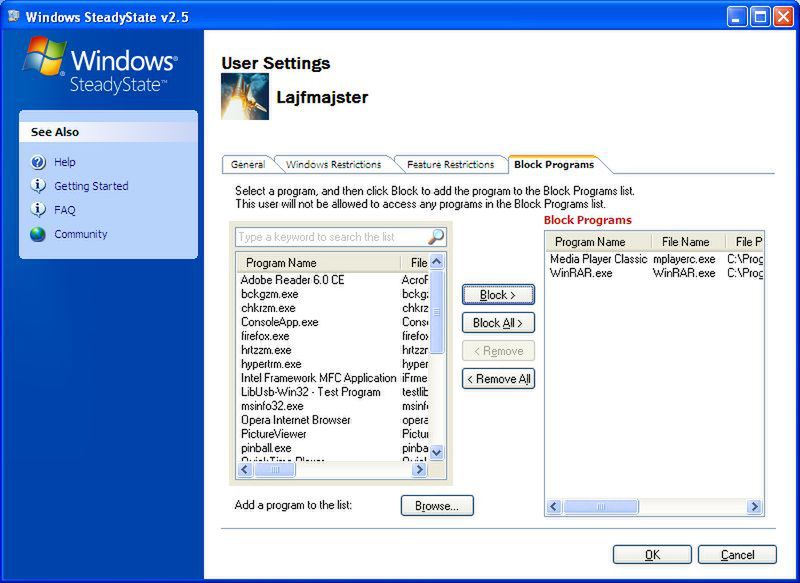800x583 pixels.
Task: Click the < Remove All button
Action: (x=498, y=379)
